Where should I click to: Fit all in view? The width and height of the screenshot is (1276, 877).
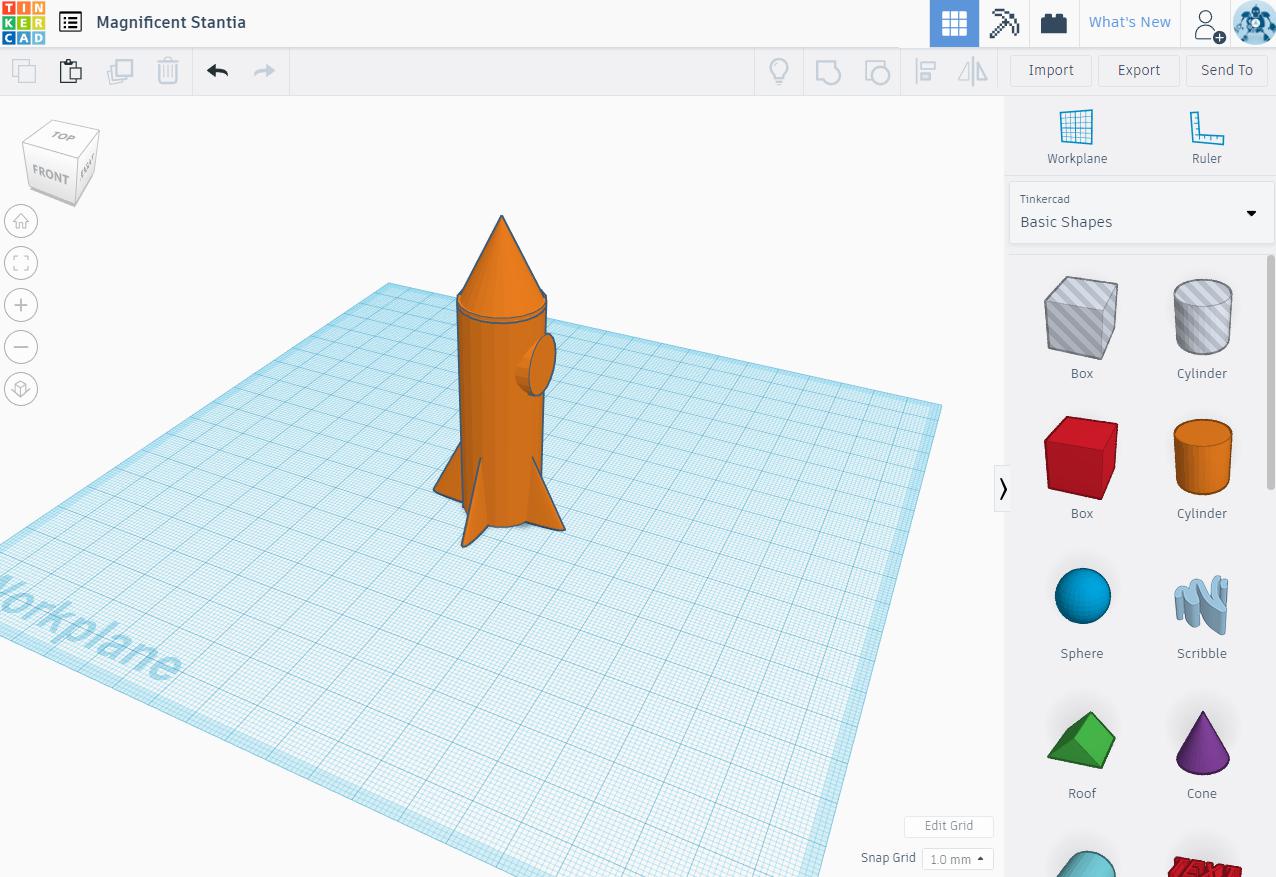(x=21, y=263)
